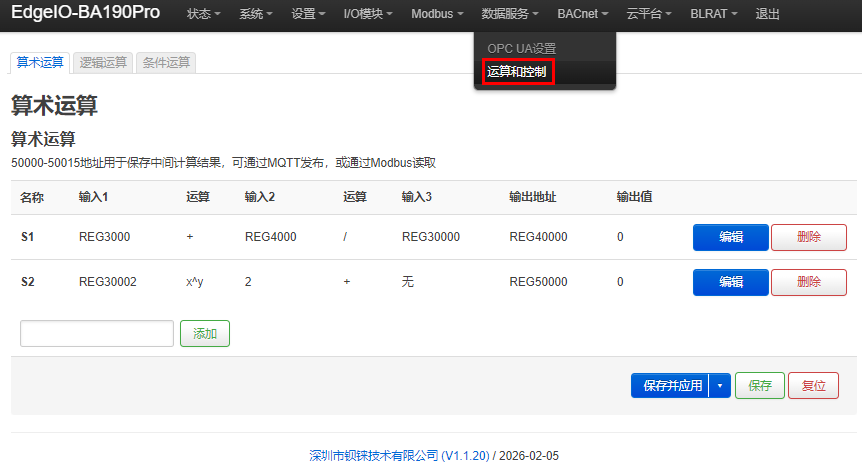Screen dimensions: 862x469
Task: Click the 输入3 column header
Action: click(x=417, y=197)
